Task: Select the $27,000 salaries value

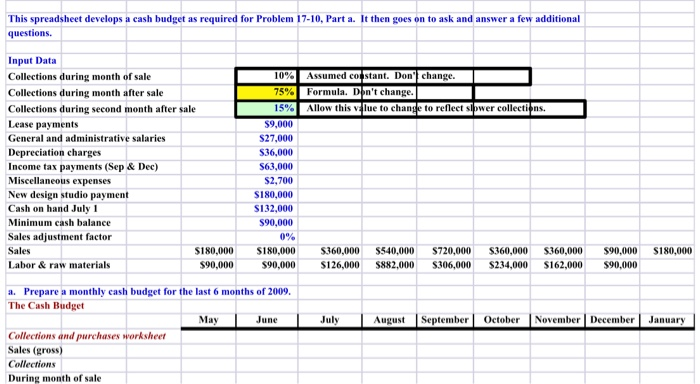Action: [x=276, y=138]
